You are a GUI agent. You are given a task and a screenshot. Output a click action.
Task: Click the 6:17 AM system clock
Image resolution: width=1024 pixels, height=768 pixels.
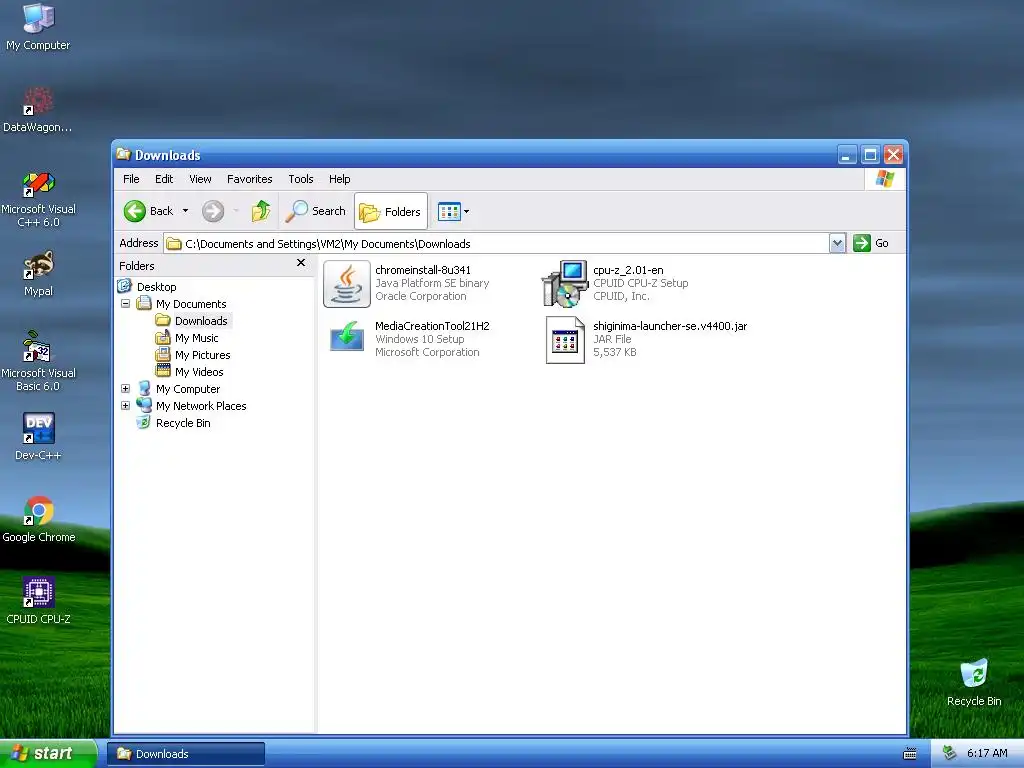click(x=987, y=754)
